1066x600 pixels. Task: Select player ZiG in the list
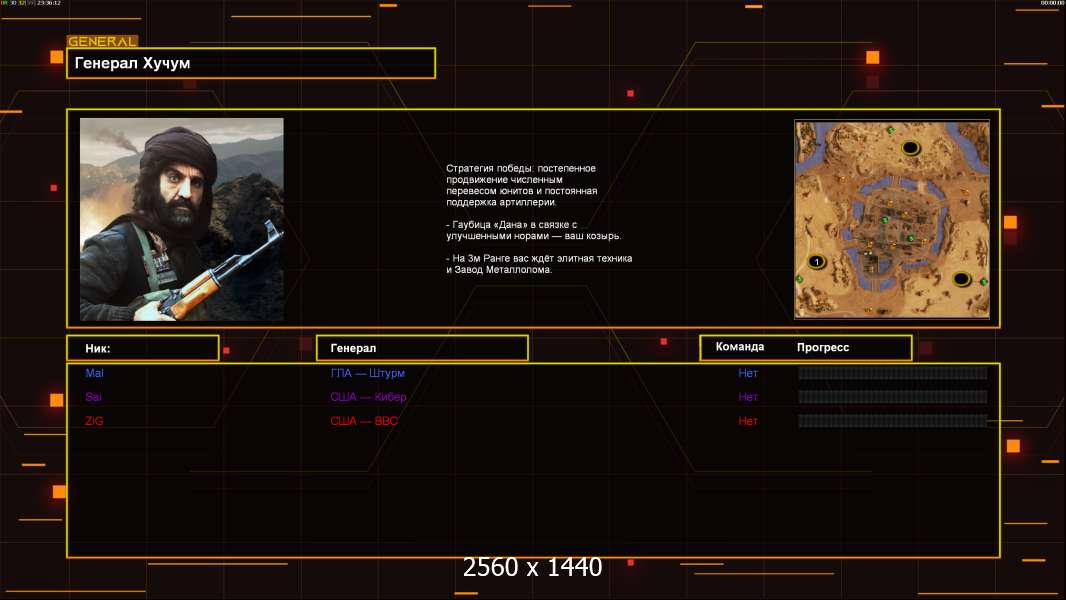(x=94, y=421)
